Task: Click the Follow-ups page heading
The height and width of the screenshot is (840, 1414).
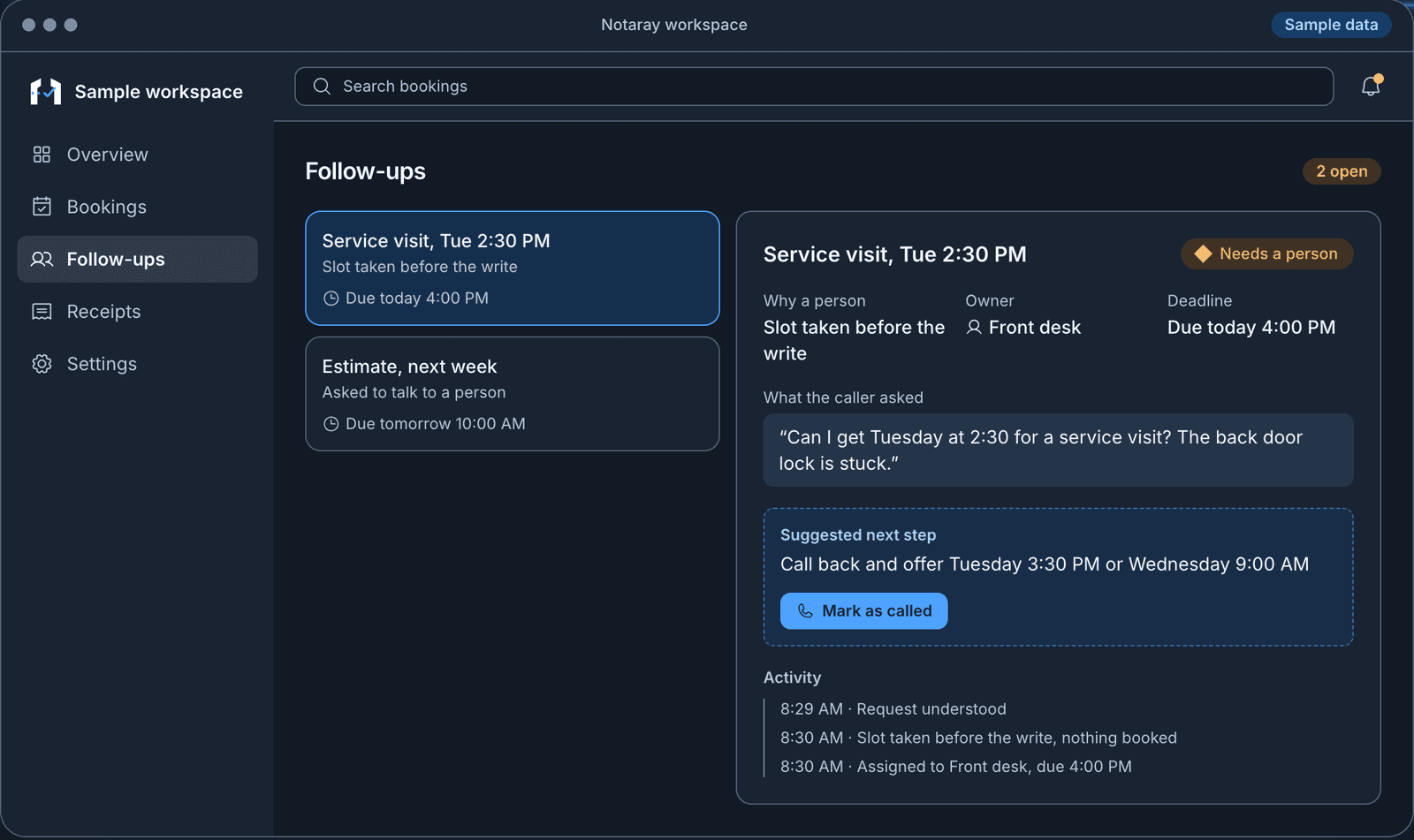Action: click(x=366, y=171)
